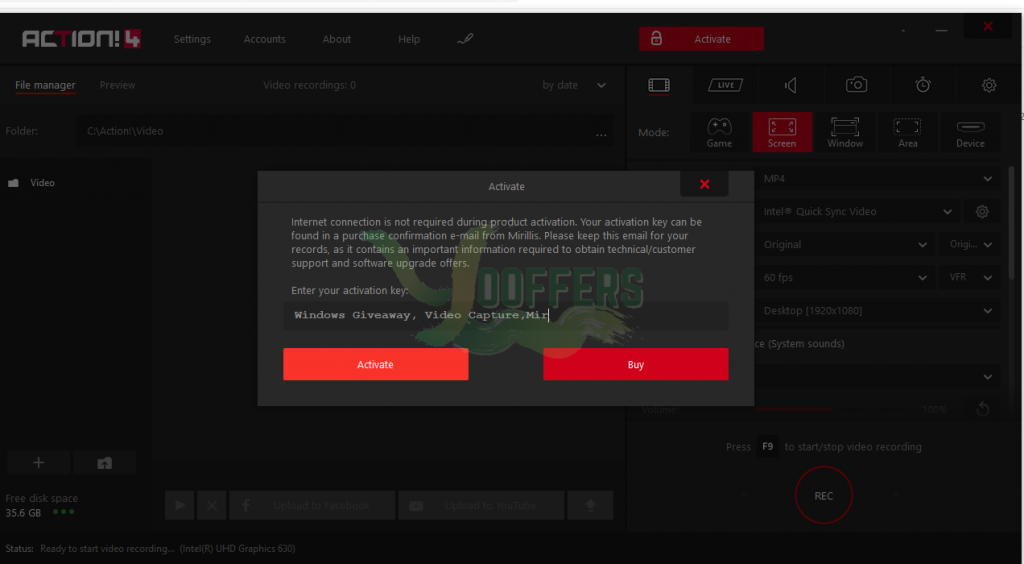Browse folder path with three dots
The image size is (1024, 564).
[601, 134]
